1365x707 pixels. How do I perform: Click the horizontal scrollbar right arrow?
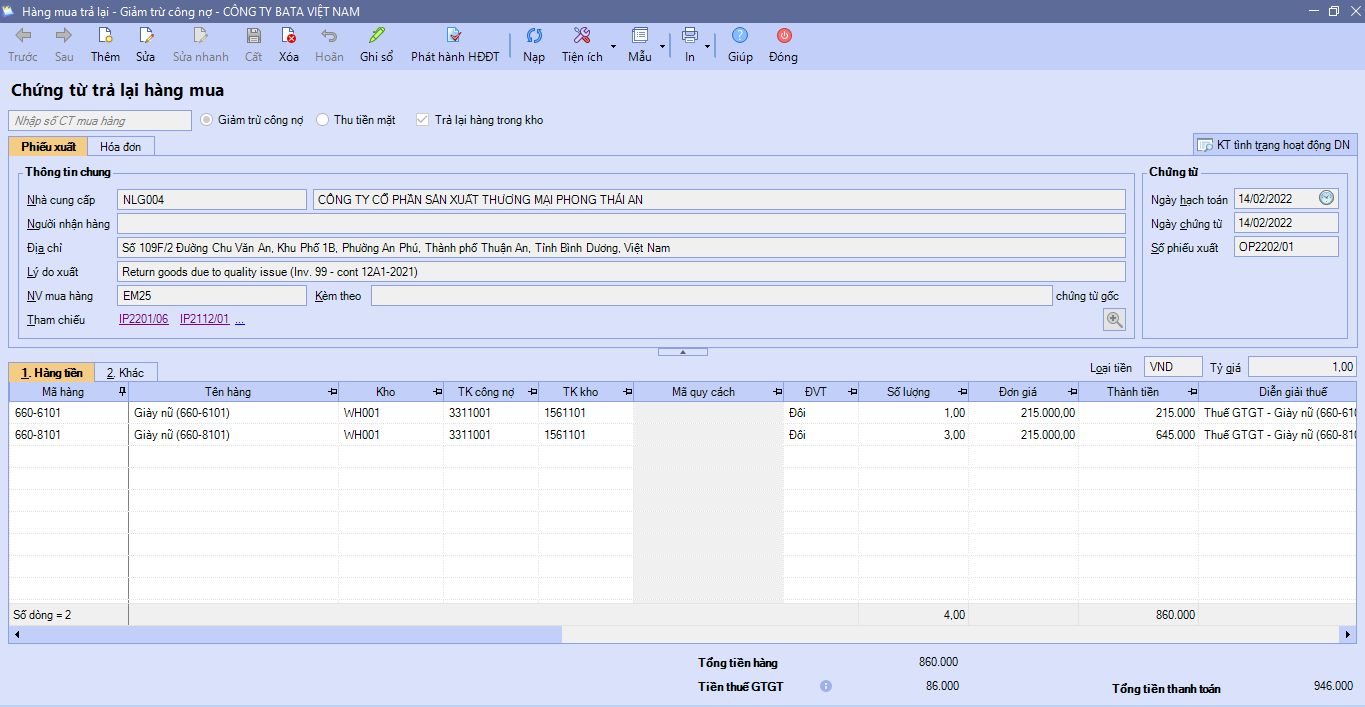(1349, 635)
